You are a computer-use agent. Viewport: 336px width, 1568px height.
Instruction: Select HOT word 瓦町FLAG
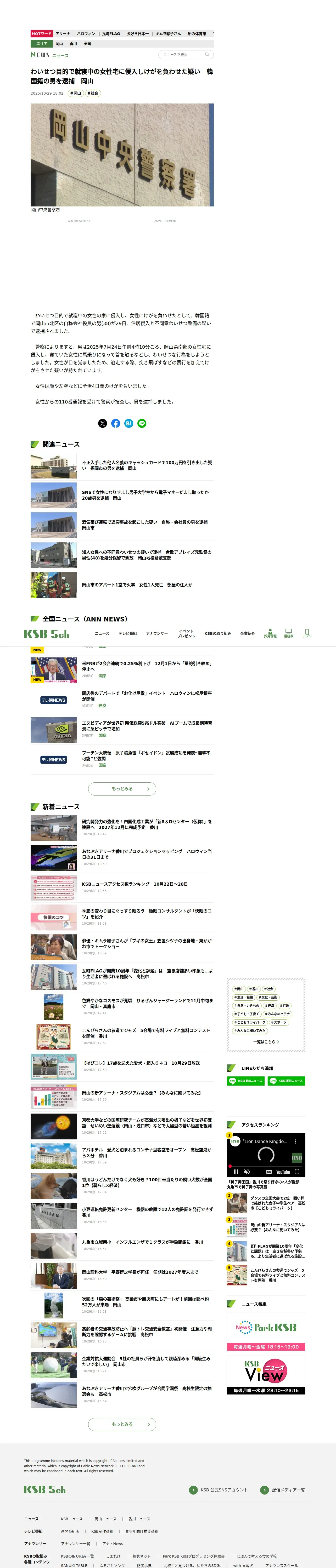point(111,34)
